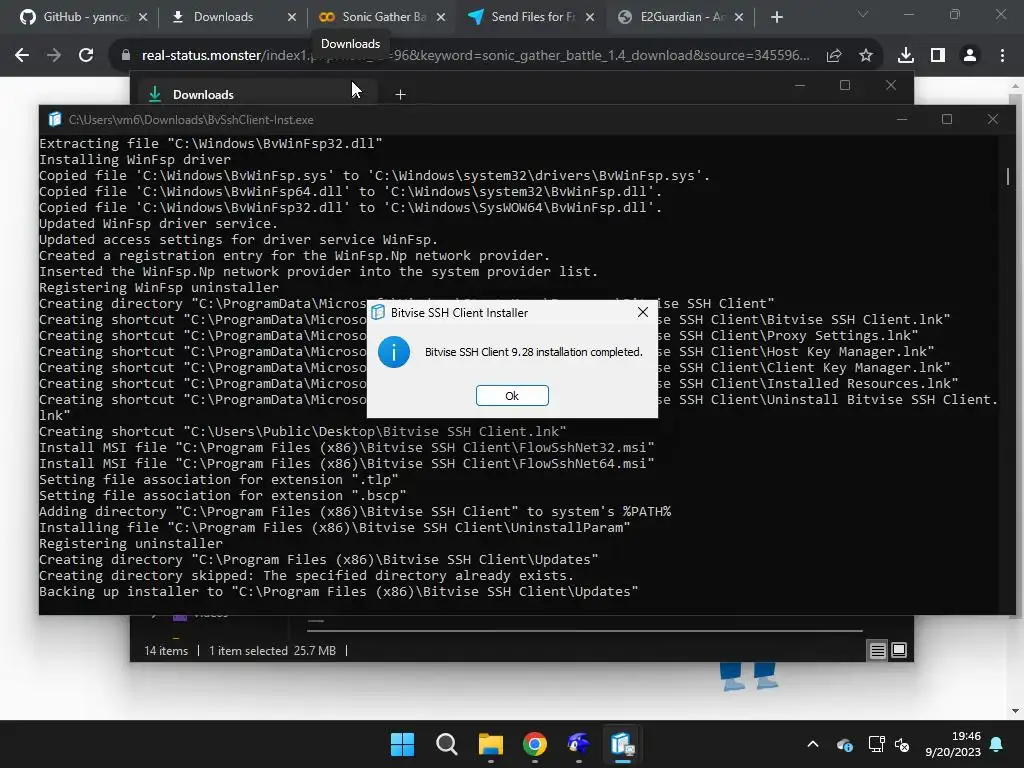Switch File Explorer to large icons view
Image resolution: width=1024 pixels, height=768 pixels.
pyautogui.click(x=899, y=650)
